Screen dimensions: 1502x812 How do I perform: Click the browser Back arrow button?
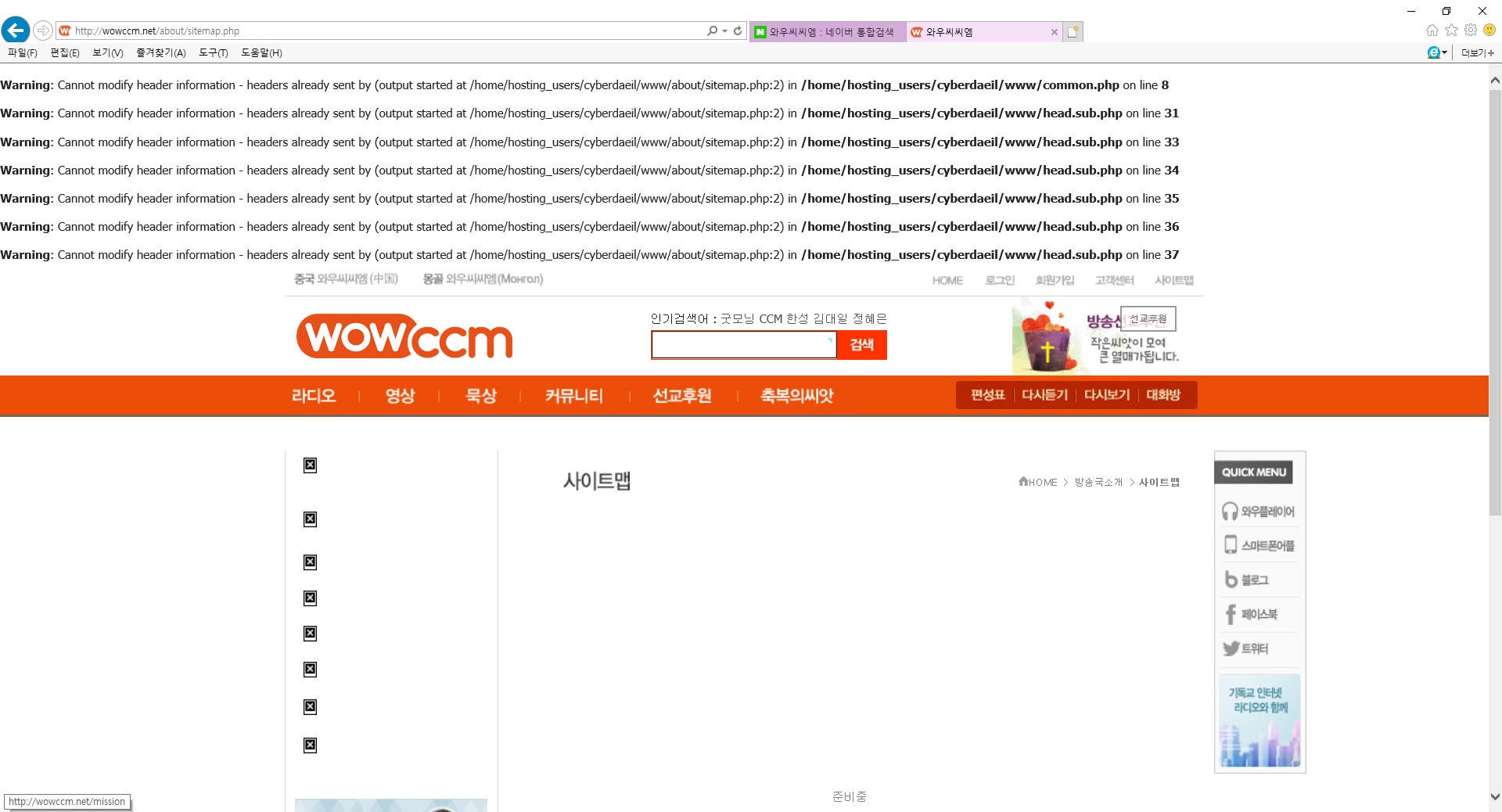(16, 31)
